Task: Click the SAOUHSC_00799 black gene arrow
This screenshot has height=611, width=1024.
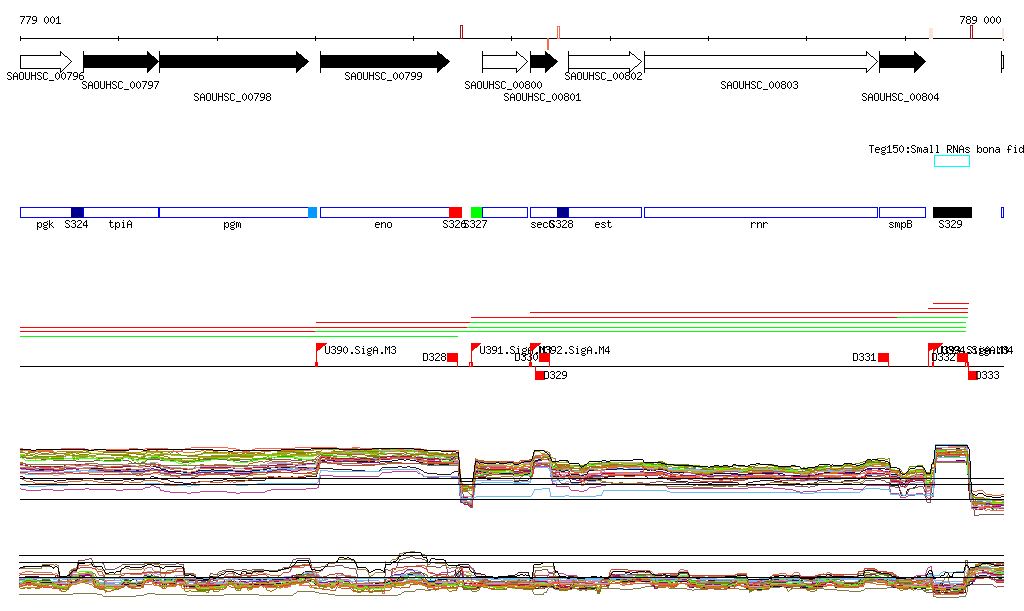Action: tap(384, 61)
